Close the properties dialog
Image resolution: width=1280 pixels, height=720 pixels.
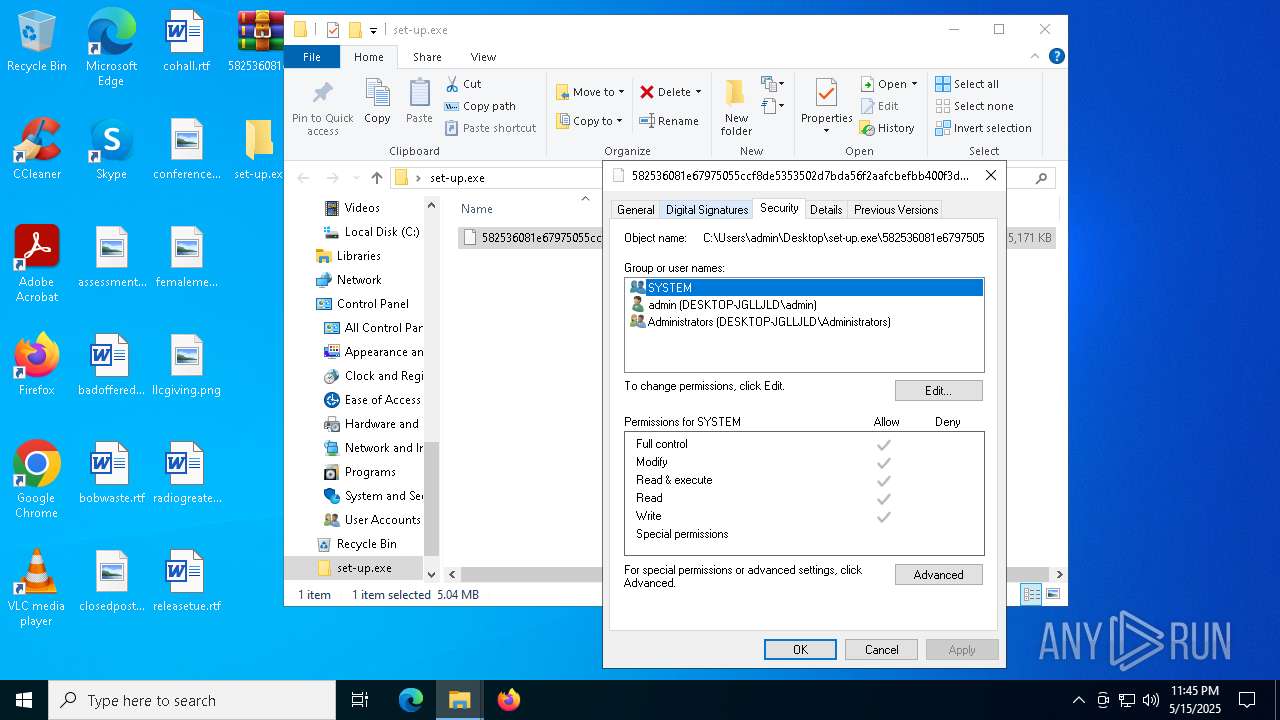pyautogui.click(x=991, y=175)
